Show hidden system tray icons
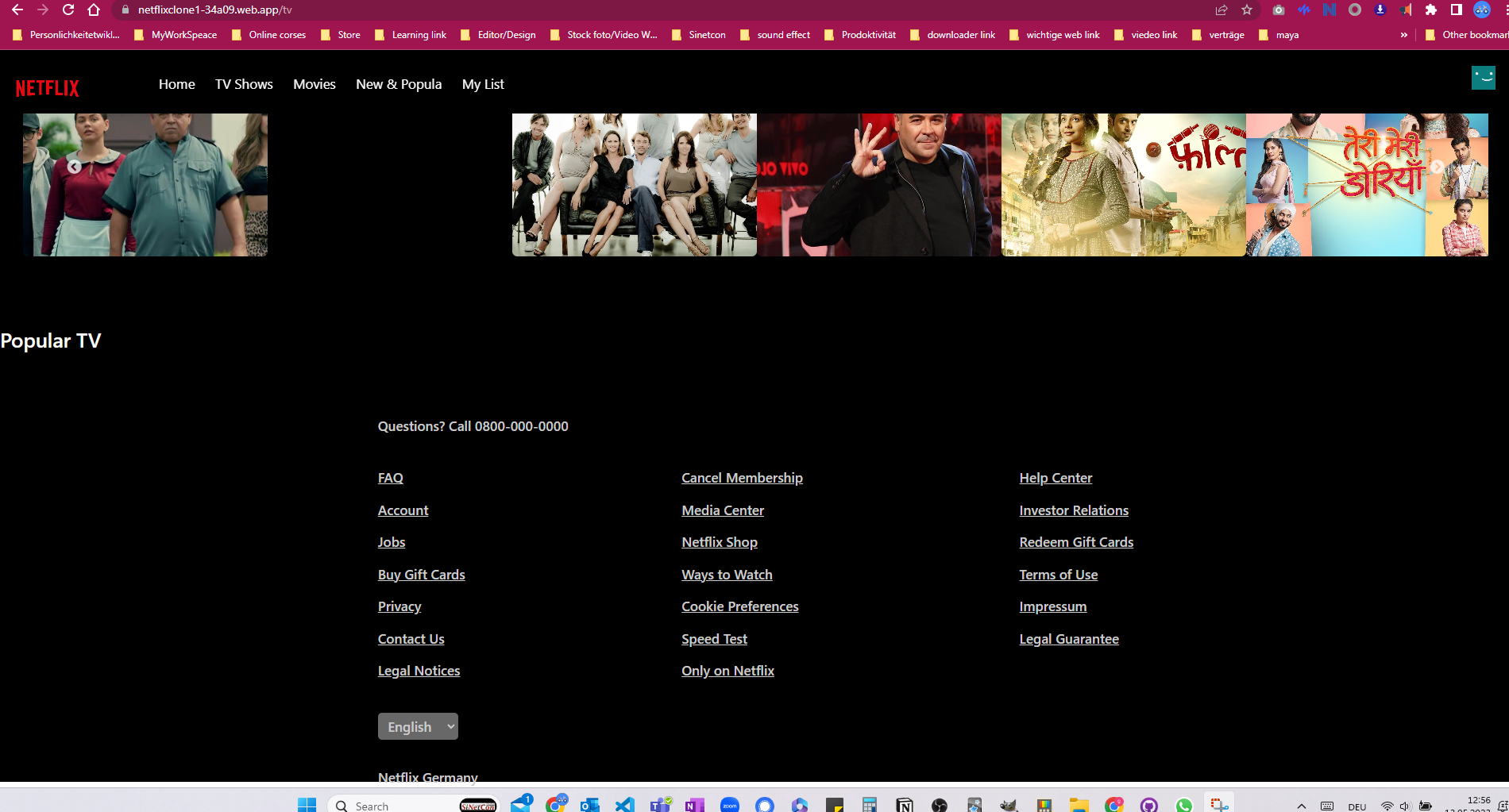1509x812 pixels. pyautogui.click(x=1301, y=806)
